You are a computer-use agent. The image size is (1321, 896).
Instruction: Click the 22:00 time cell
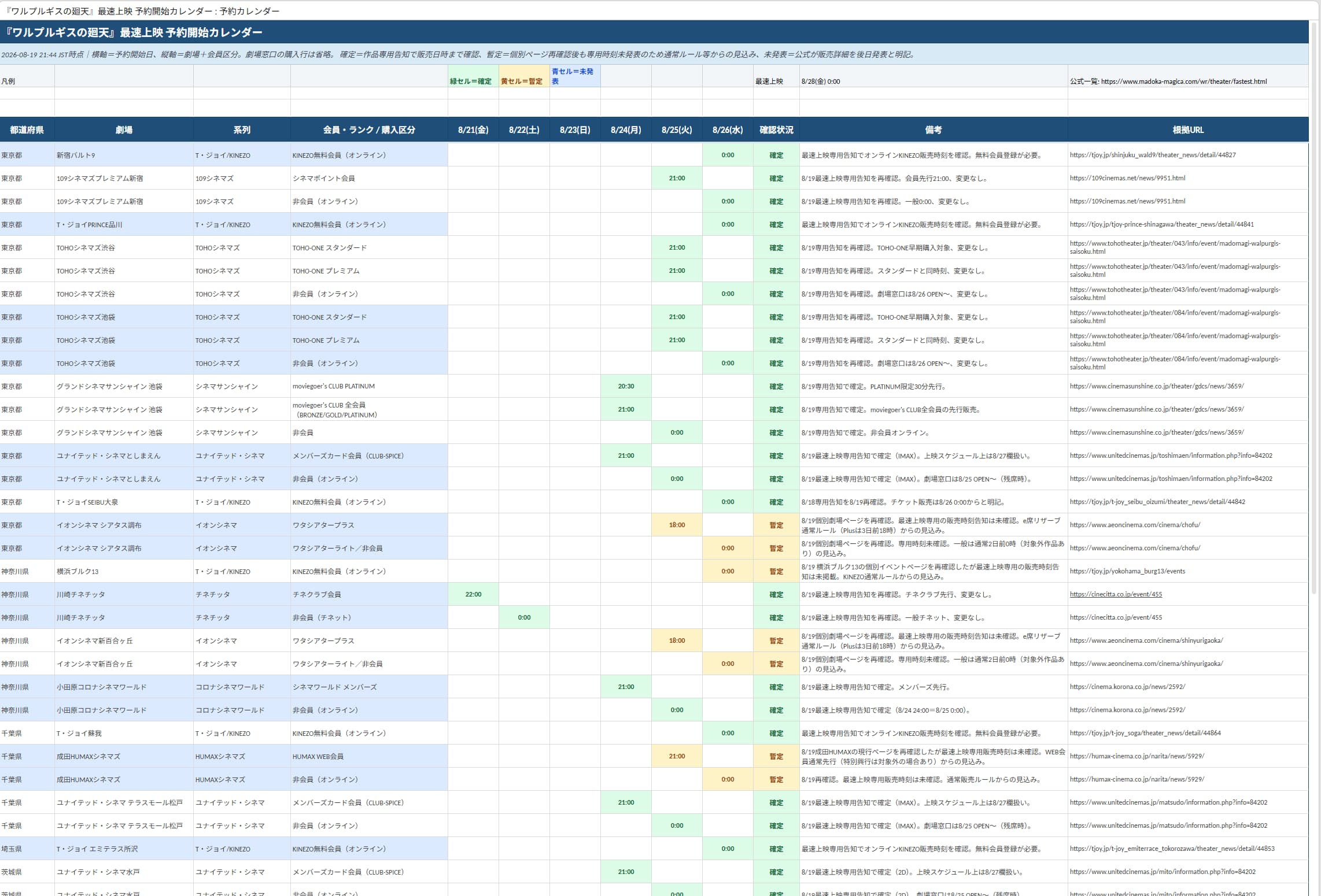tap(473, 594)
